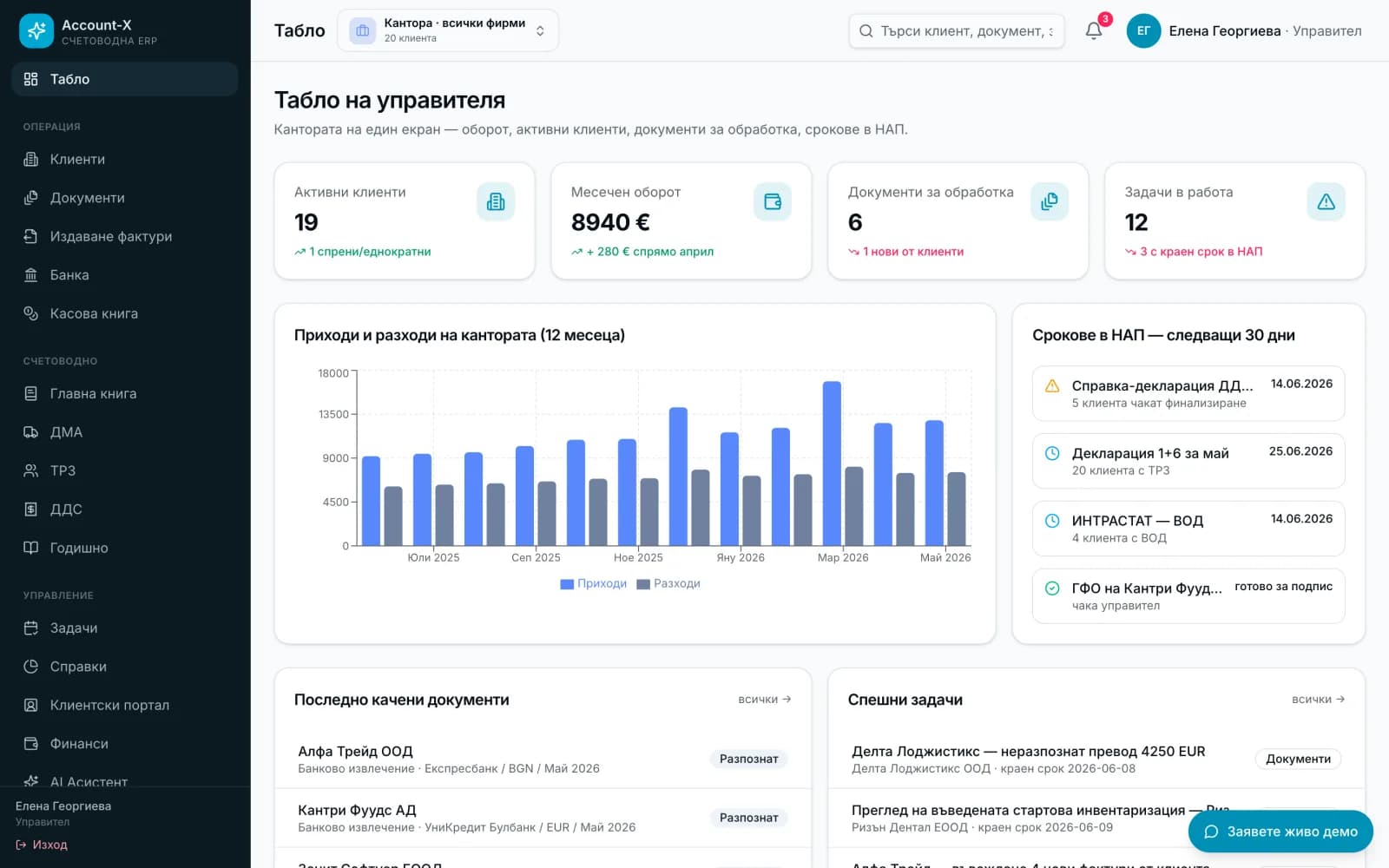The image size is (1389, 868).
Task: Click the copy icon on Документи за обработка card
Action: 1050,201
